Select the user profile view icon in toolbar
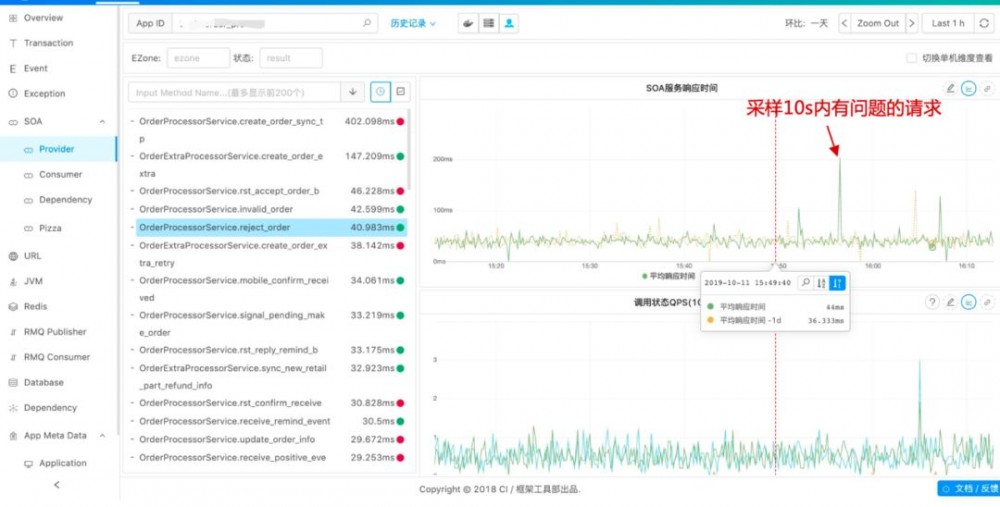 click(509, 23)
